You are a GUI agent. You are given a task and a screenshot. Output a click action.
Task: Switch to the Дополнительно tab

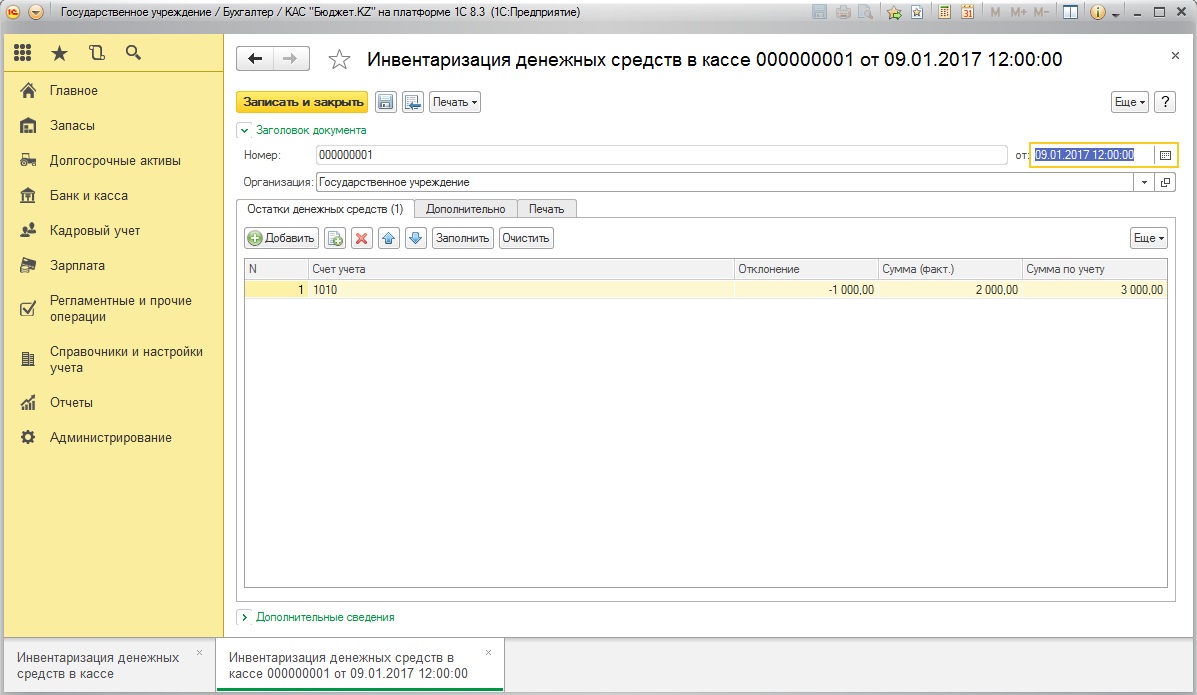466,209
